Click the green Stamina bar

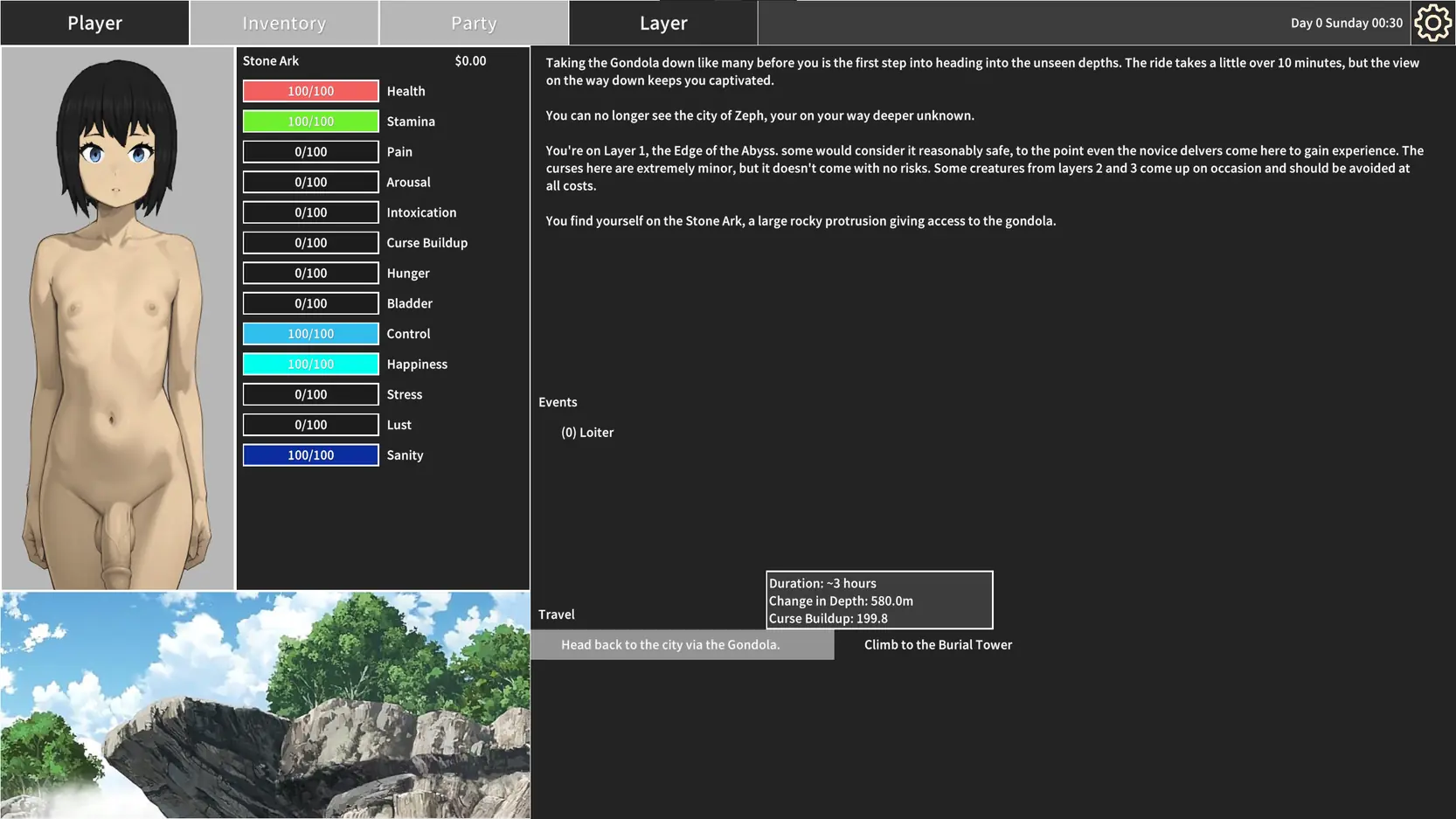pyautogui.click(x=310, y=121)
